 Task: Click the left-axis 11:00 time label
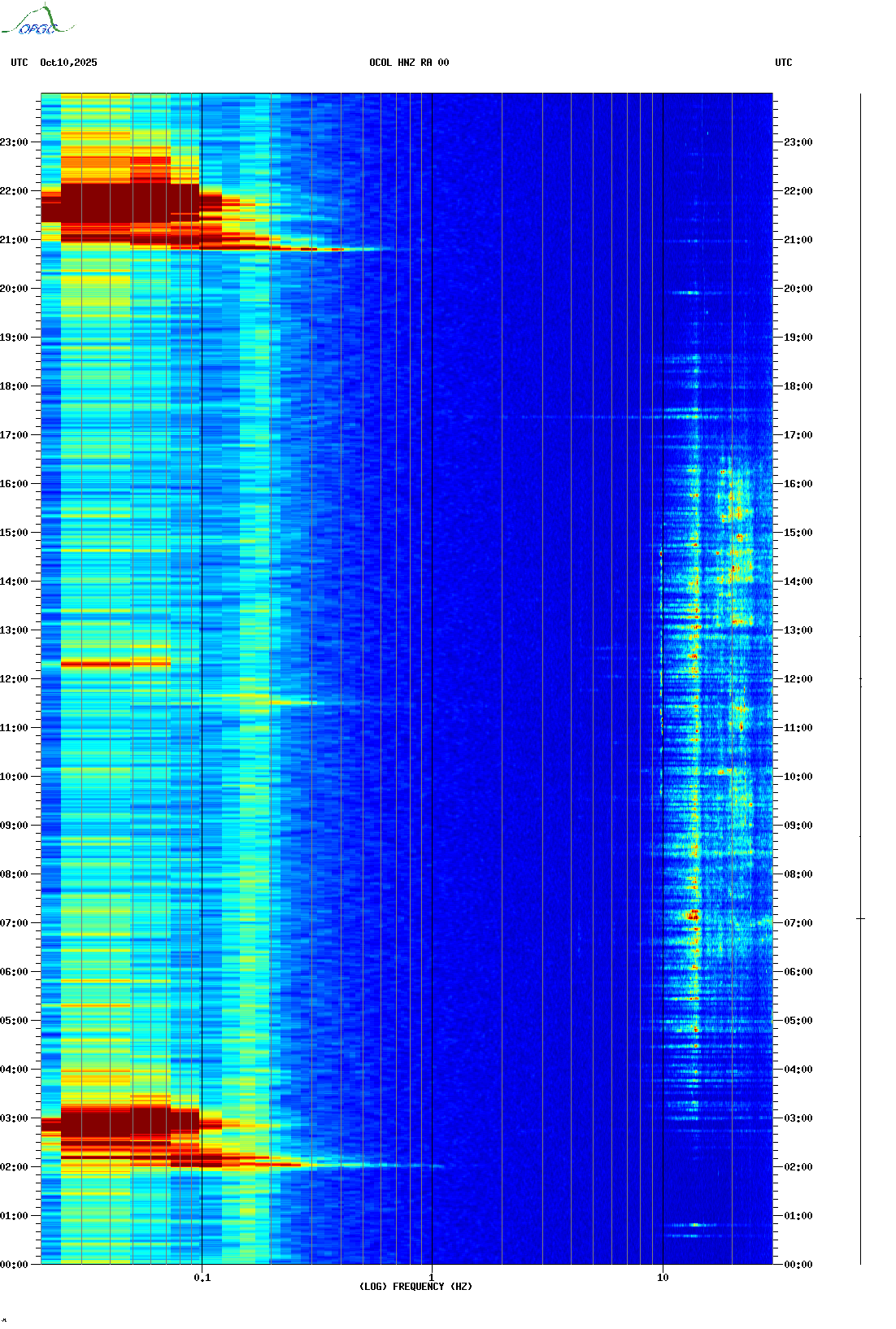point(14,728)
